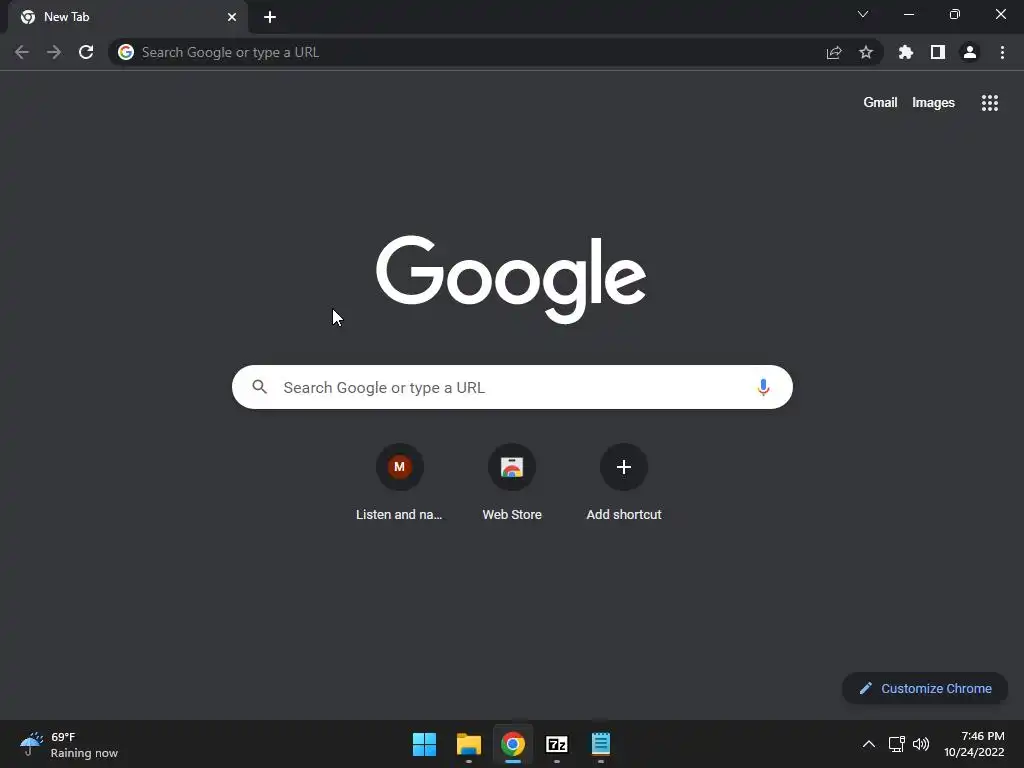
Task: Go back using the back arrow
Action: [x=22, y=52]
